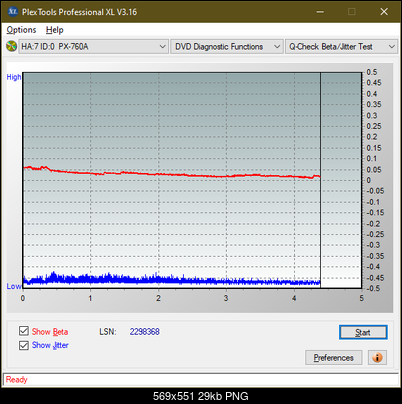The height and width of the screenshot is (404, 402).
Task: Toggle the Show Jitter checkbox
Action: 24,345
